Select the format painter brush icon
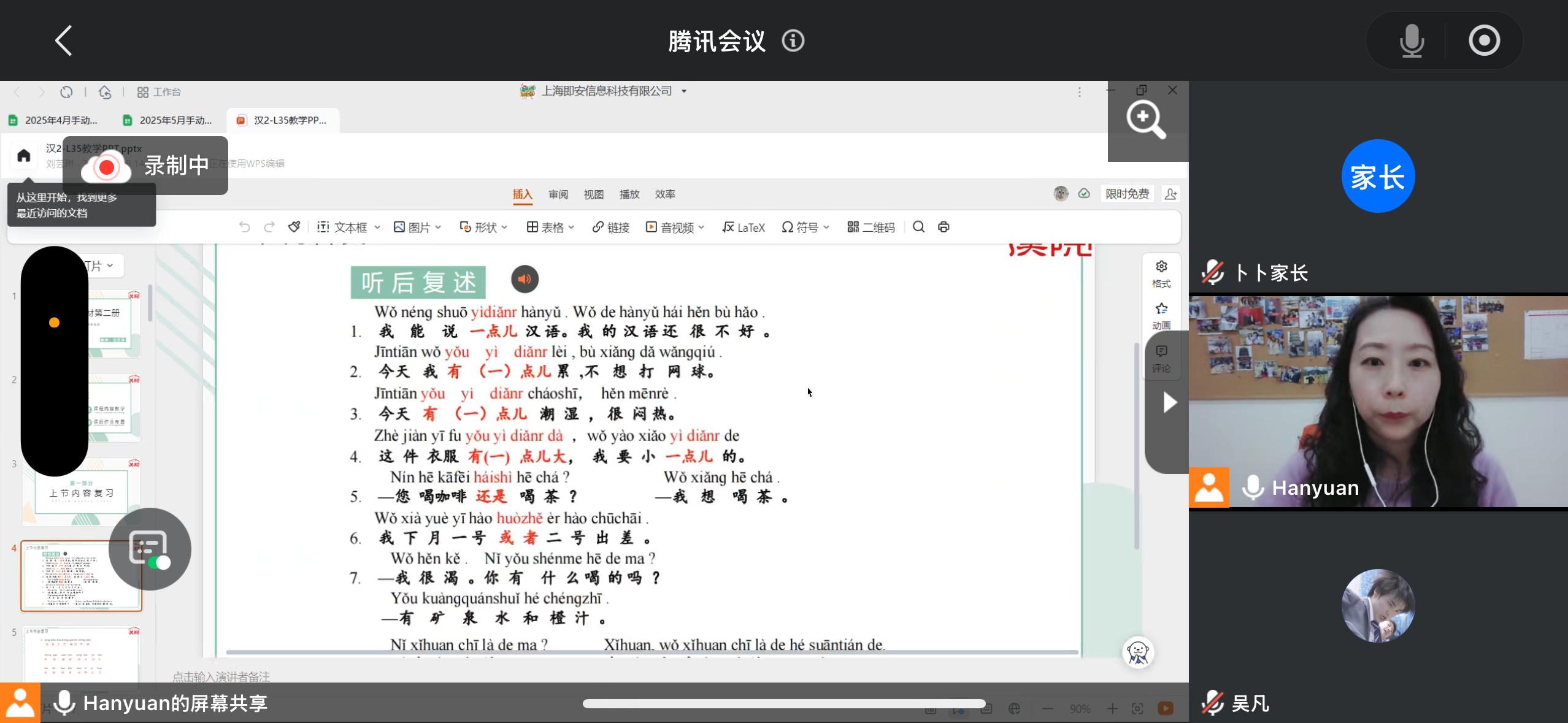 point(294,227)
